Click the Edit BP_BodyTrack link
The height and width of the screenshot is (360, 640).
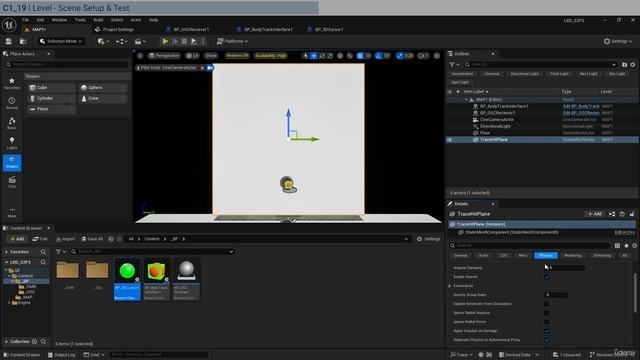(x=581, y=106)
